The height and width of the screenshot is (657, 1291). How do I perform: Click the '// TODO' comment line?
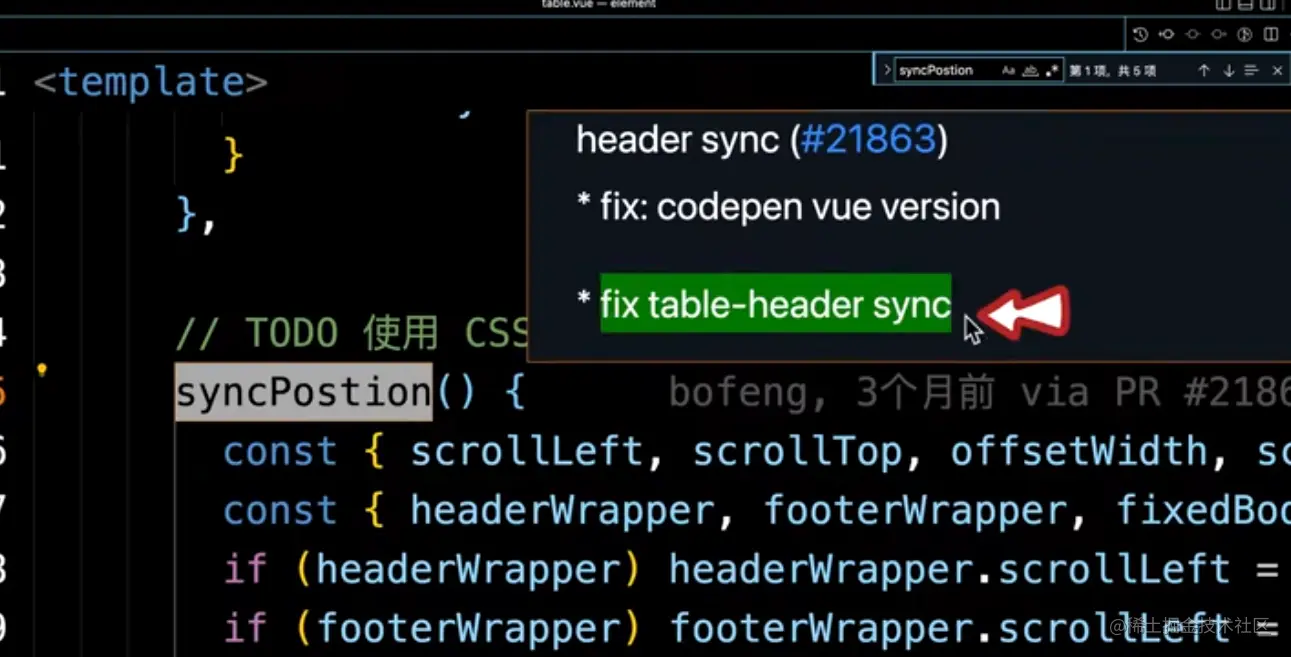[x=352, y=334]
